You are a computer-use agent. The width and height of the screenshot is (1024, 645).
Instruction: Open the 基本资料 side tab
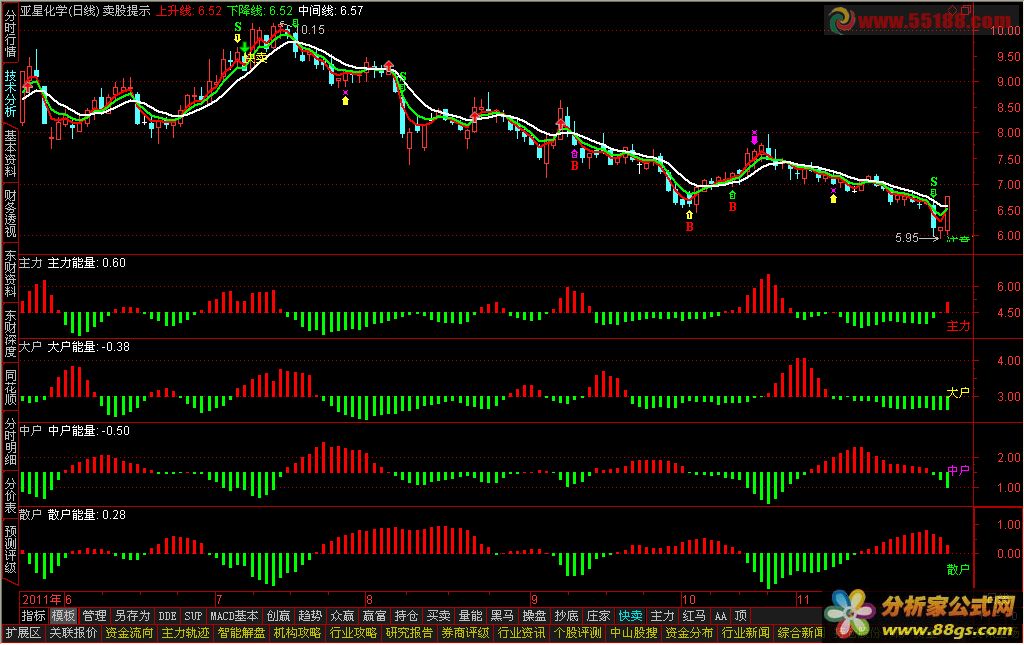tap(10, 154)
